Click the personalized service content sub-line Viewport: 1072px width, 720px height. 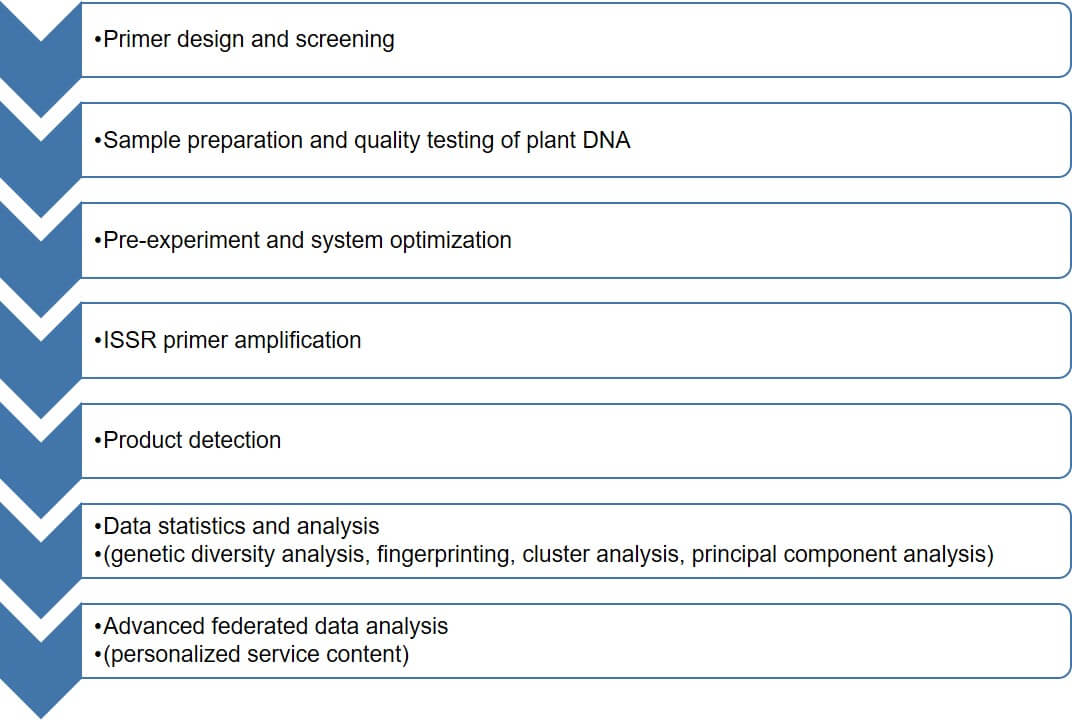click(252, 654)
